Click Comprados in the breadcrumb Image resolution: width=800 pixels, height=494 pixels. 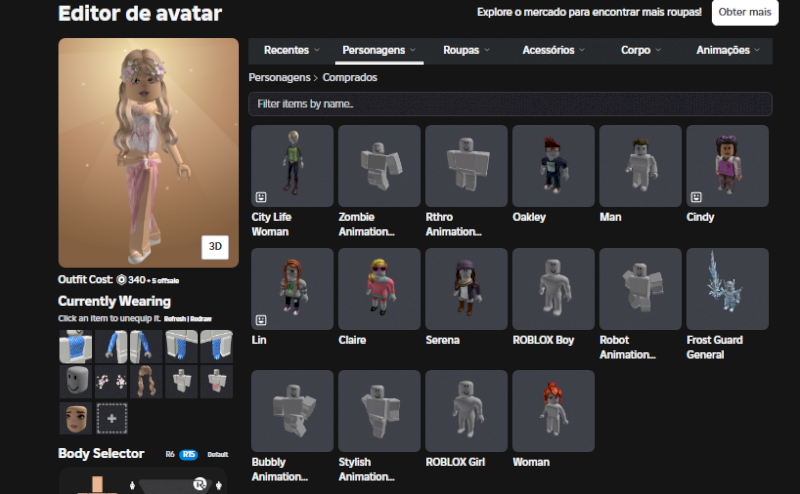[x=349, y=78]
